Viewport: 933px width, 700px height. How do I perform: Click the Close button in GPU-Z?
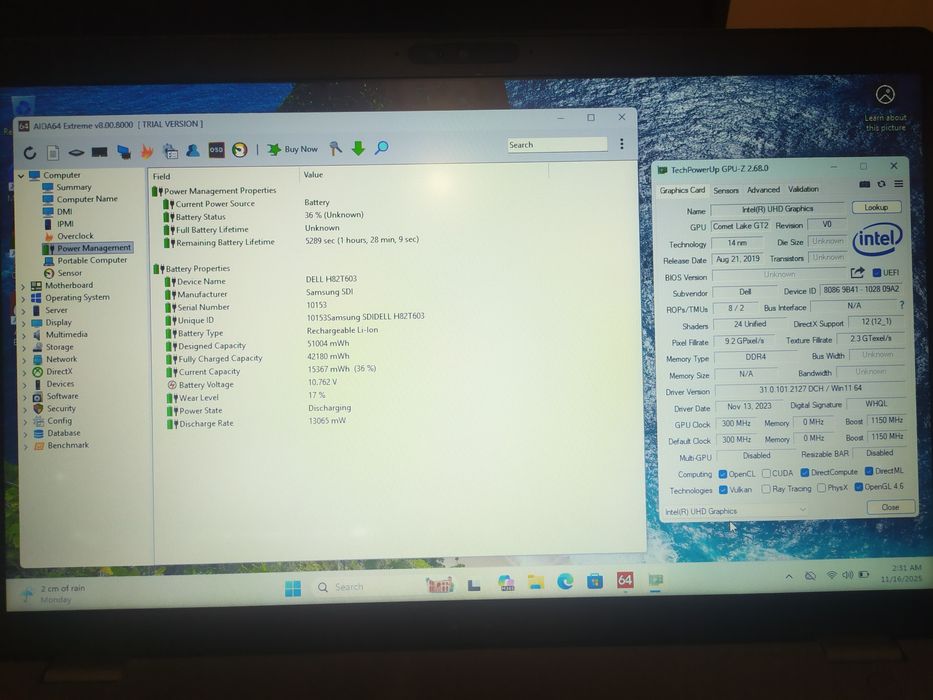[890, 507]
